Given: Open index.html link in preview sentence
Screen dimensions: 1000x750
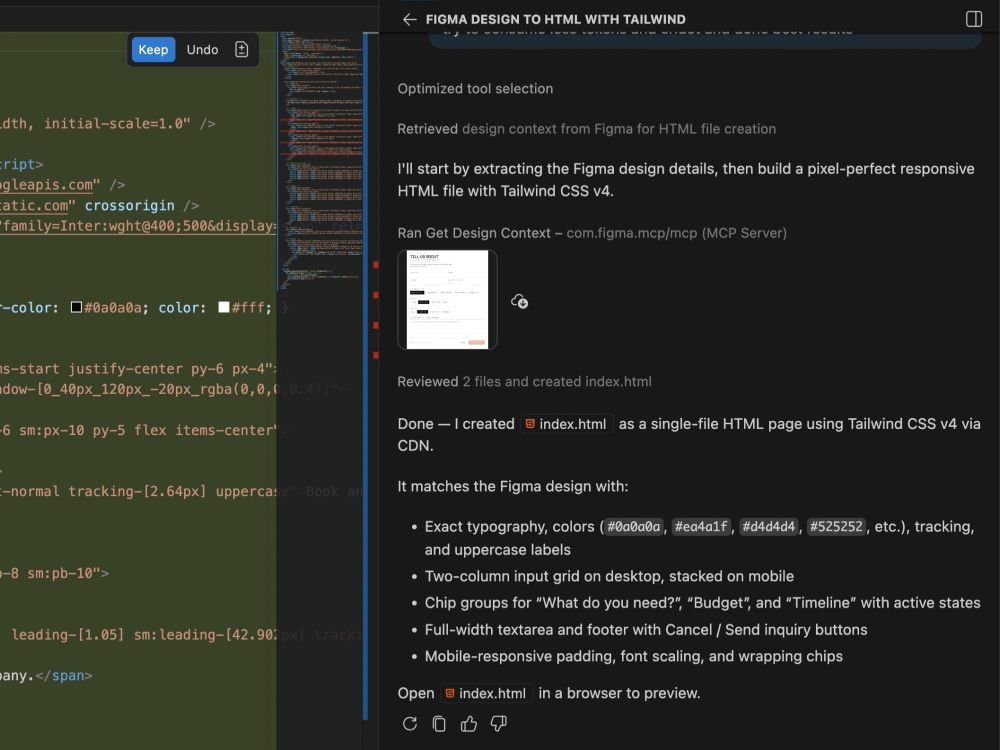Looking at the screenshot, I should 487,693.
